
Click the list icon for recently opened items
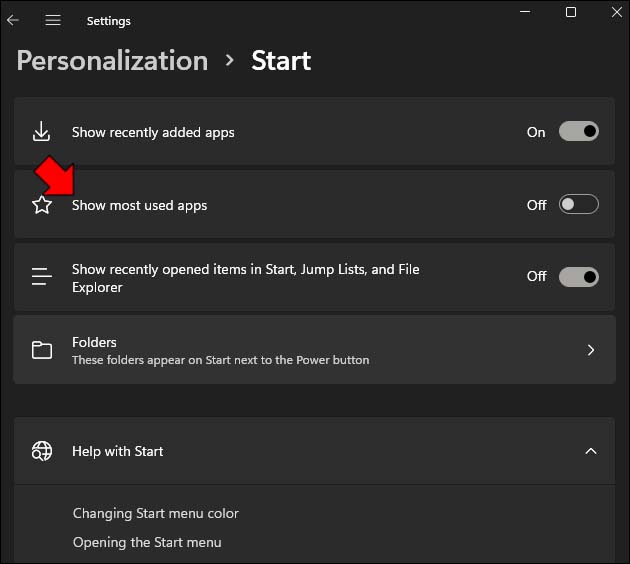click(41, 277)
